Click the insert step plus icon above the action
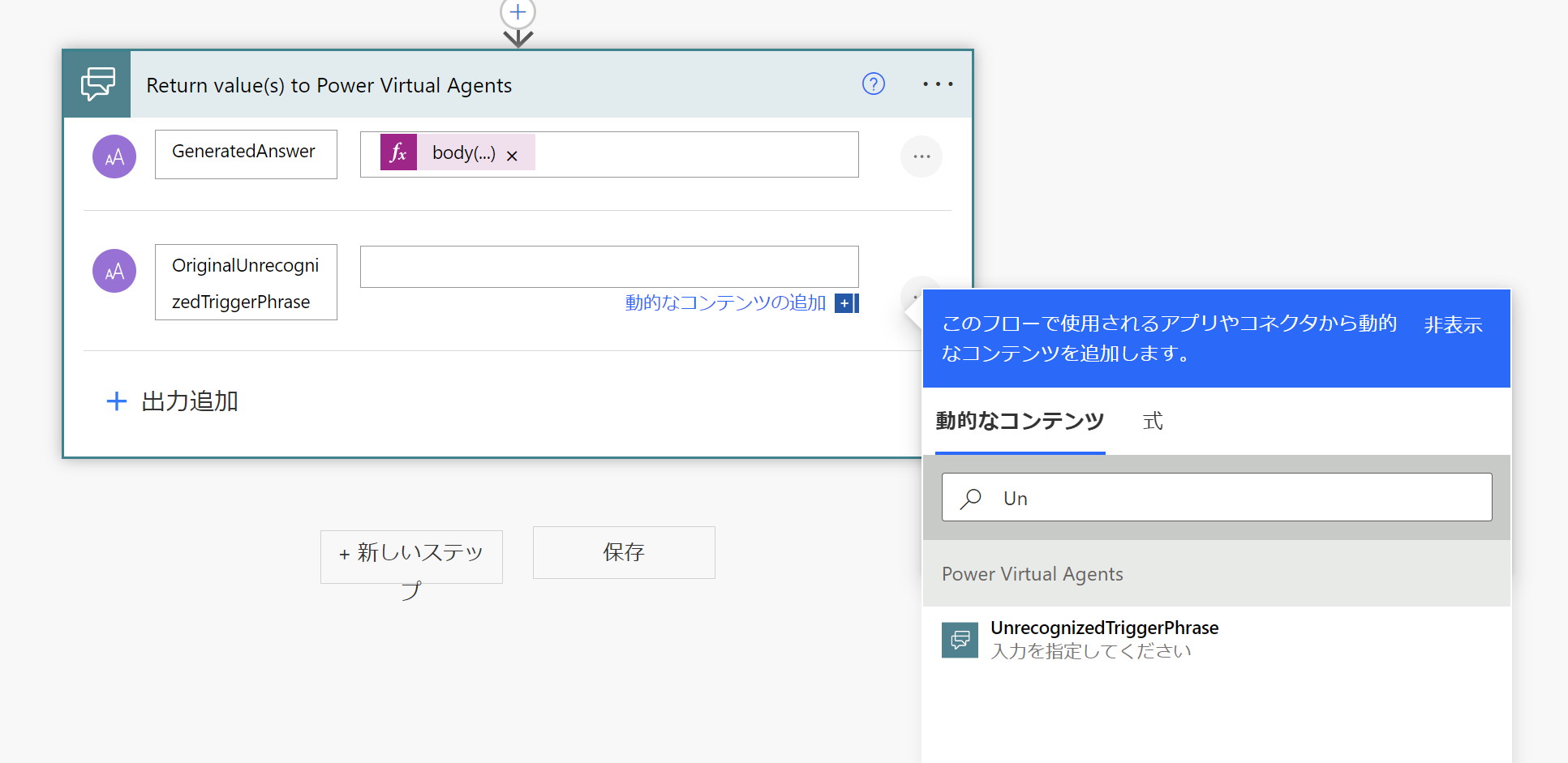Image resolution: width=1568 pixels, height=763 pixels. (x=518, y=12)
